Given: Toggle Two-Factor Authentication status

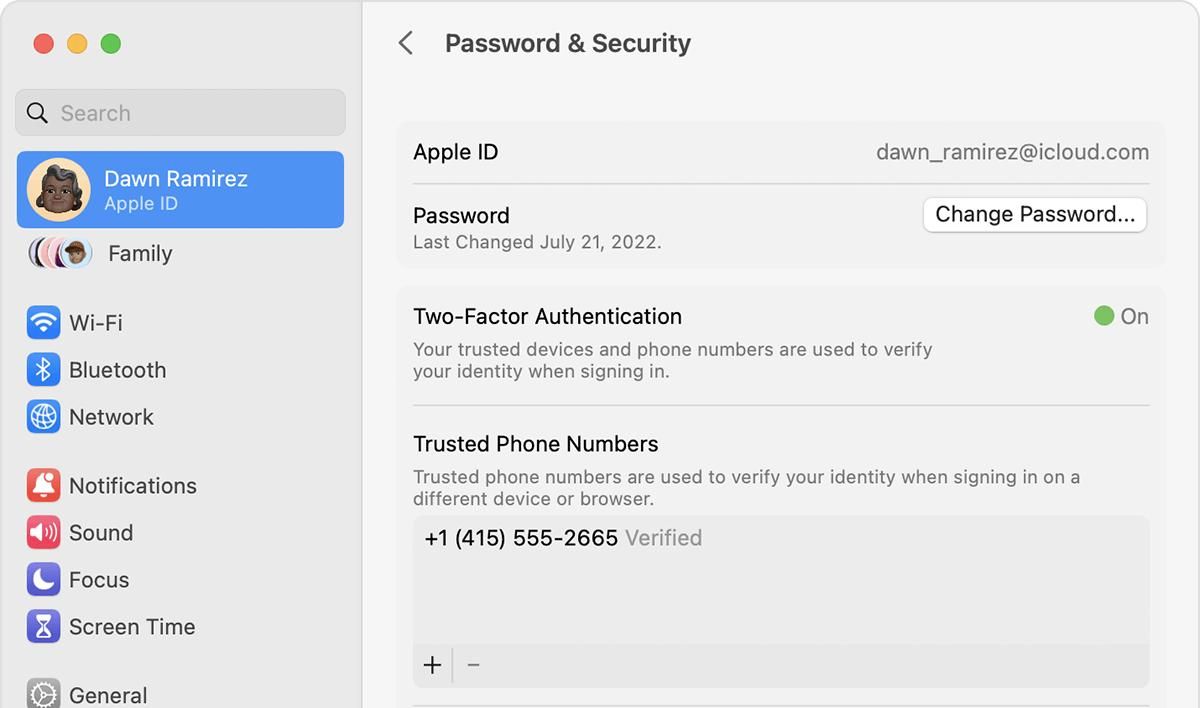Looking at the screenshot, I should click(1120, 316).
